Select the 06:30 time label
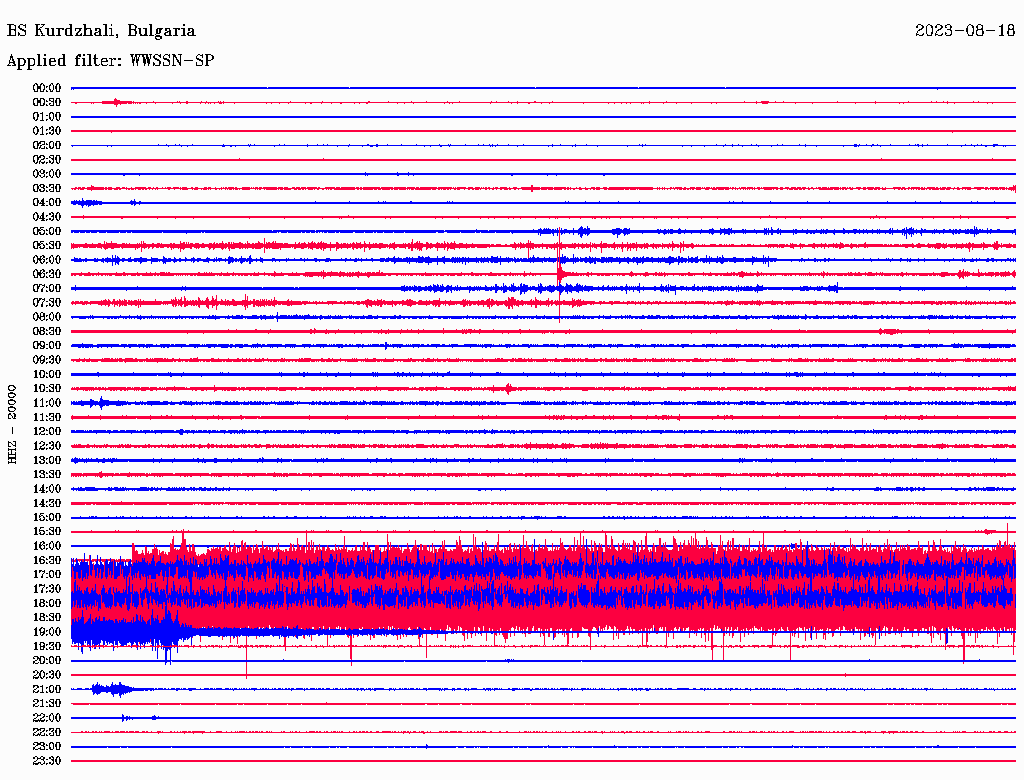 coord(47,274)
